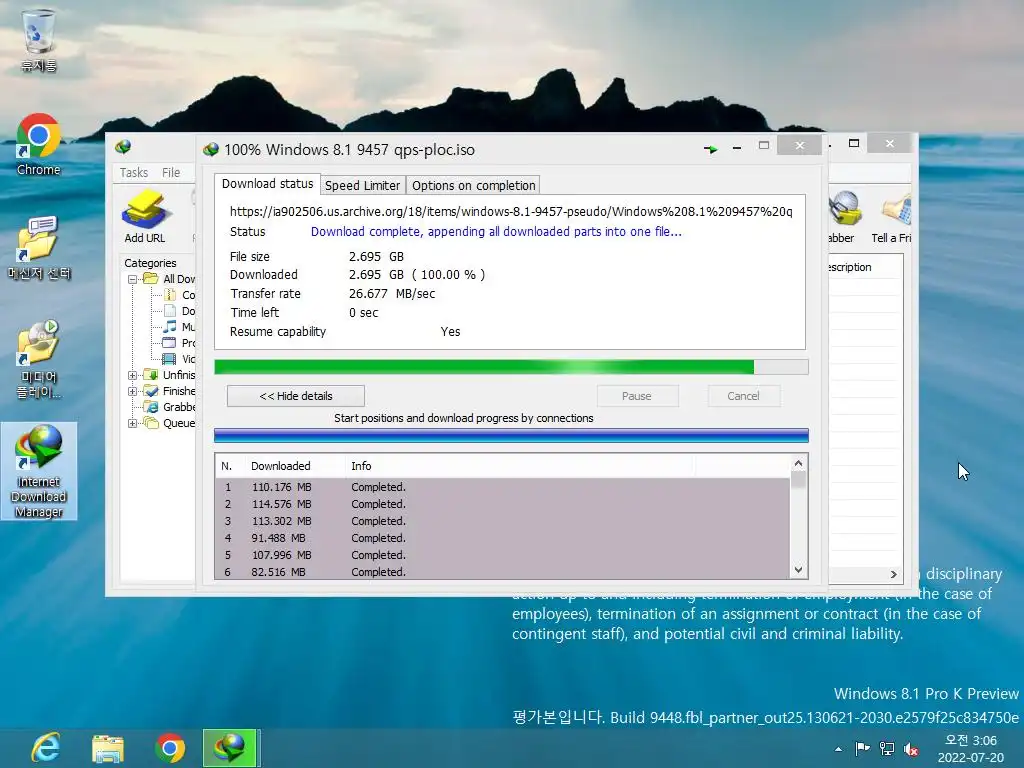Select connection row 91.488 MB

pyautogui.click(x=502, y=538)
